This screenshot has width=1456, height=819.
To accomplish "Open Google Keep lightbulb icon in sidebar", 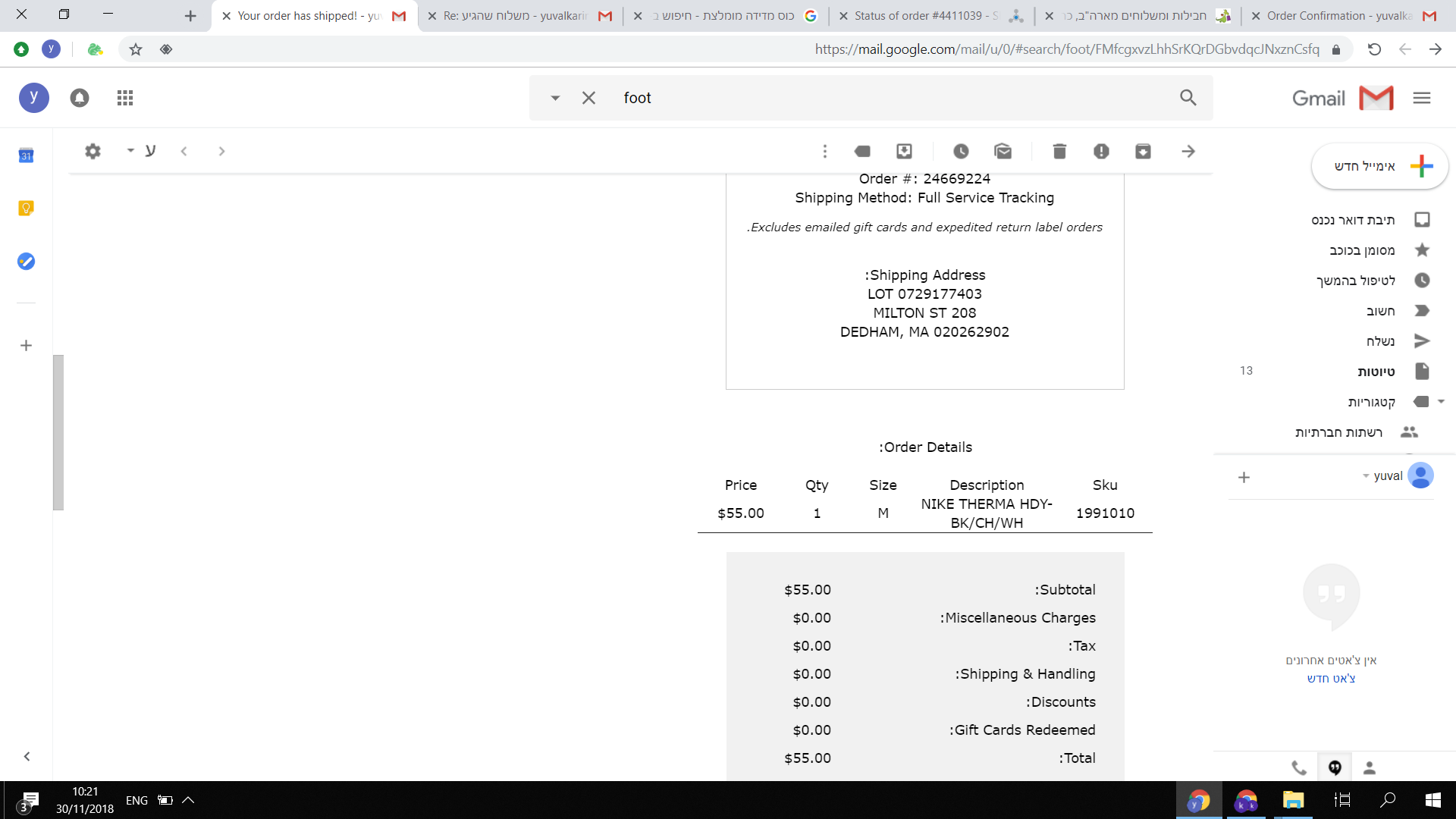I will 26,209.
